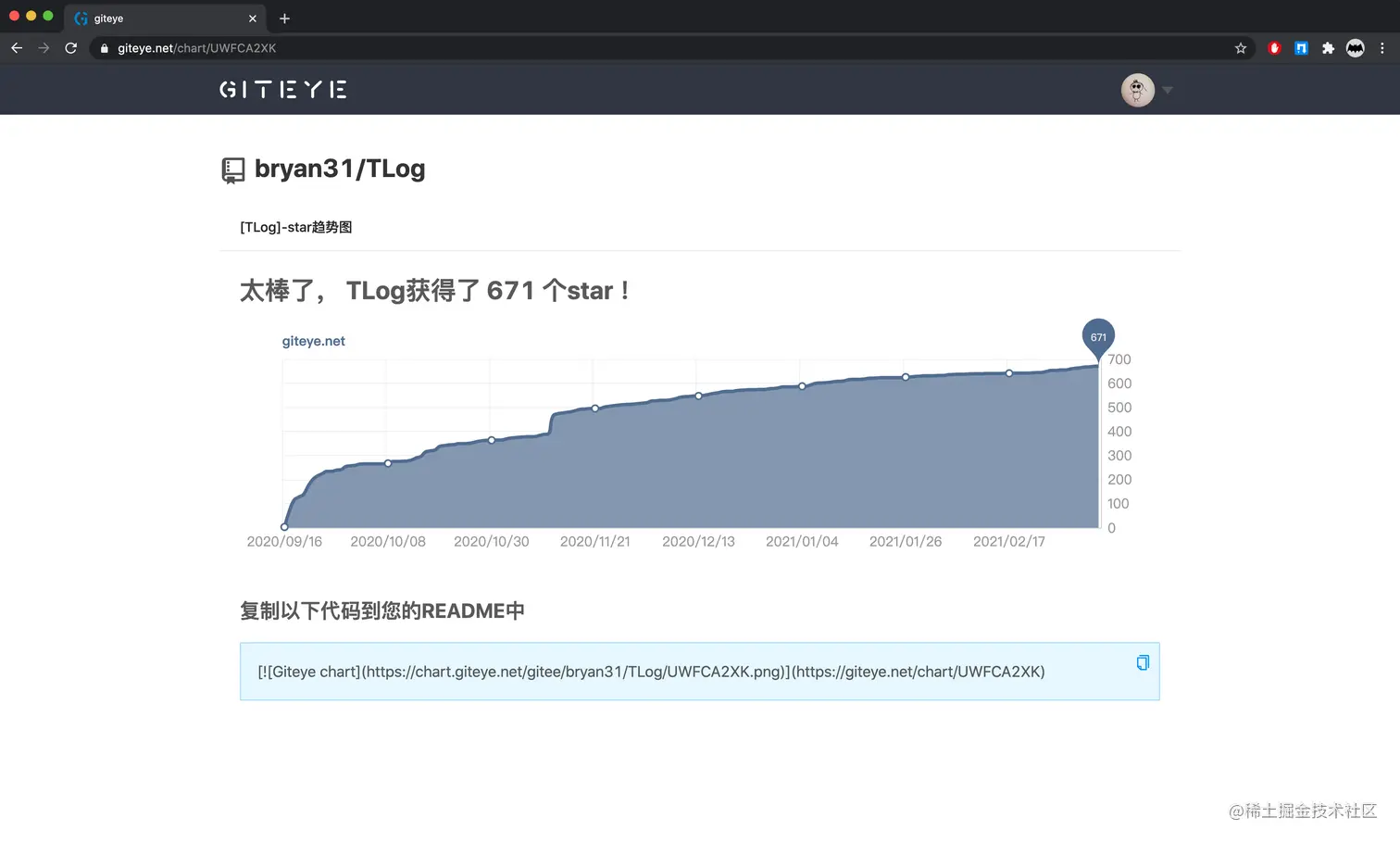
Task: Click the browser forward arrow
Action: [44, 48]
